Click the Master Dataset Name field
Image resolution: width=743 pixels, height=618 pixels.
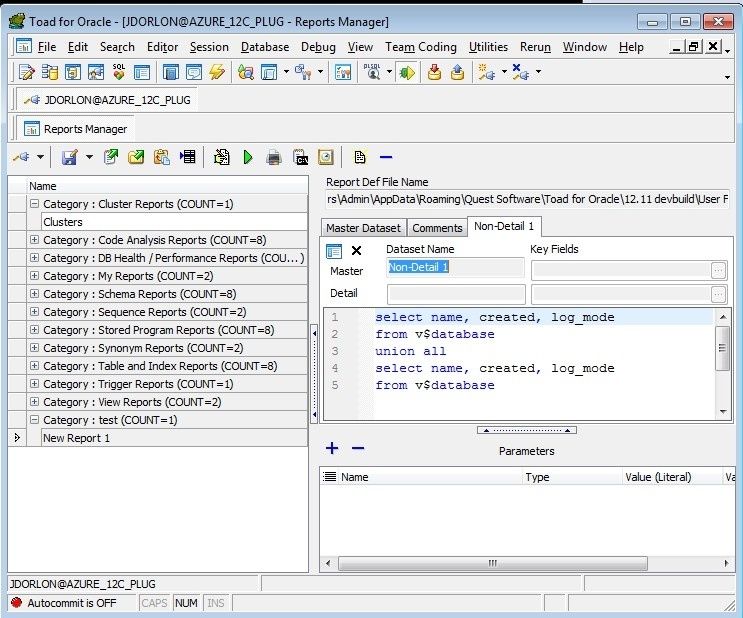coord(455,268)
